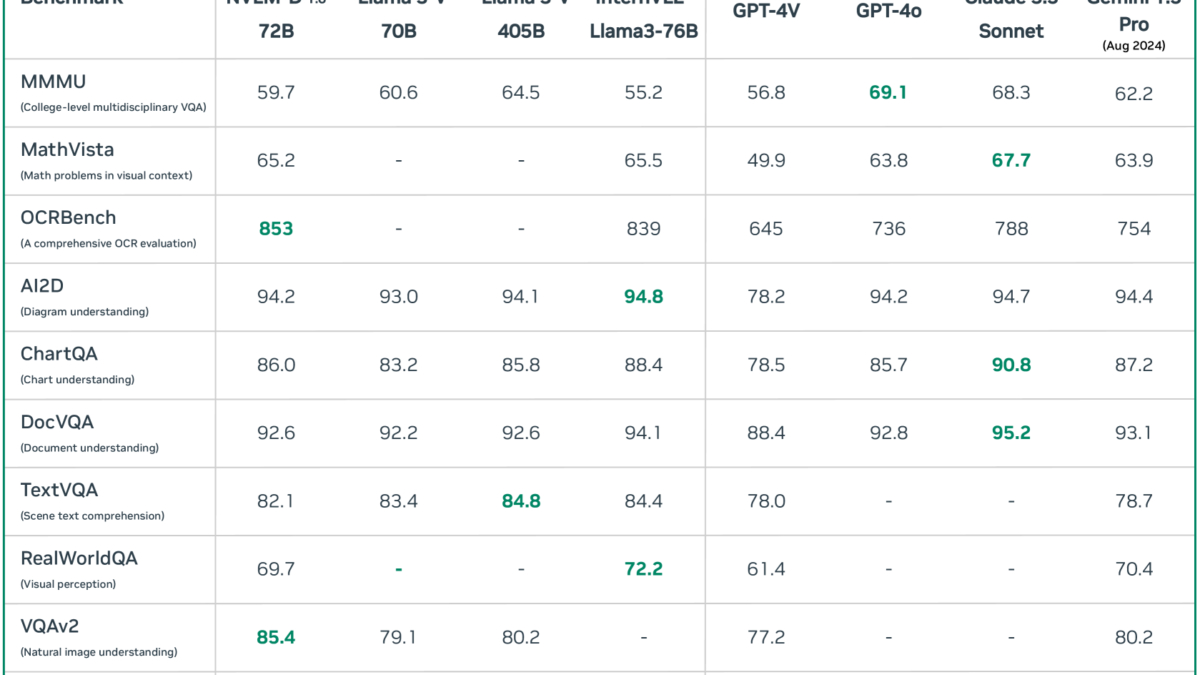Screen dimensions: 1200x675
Task: Click the highlighted 84.8 TextVQA score
Action: (521, 501)
